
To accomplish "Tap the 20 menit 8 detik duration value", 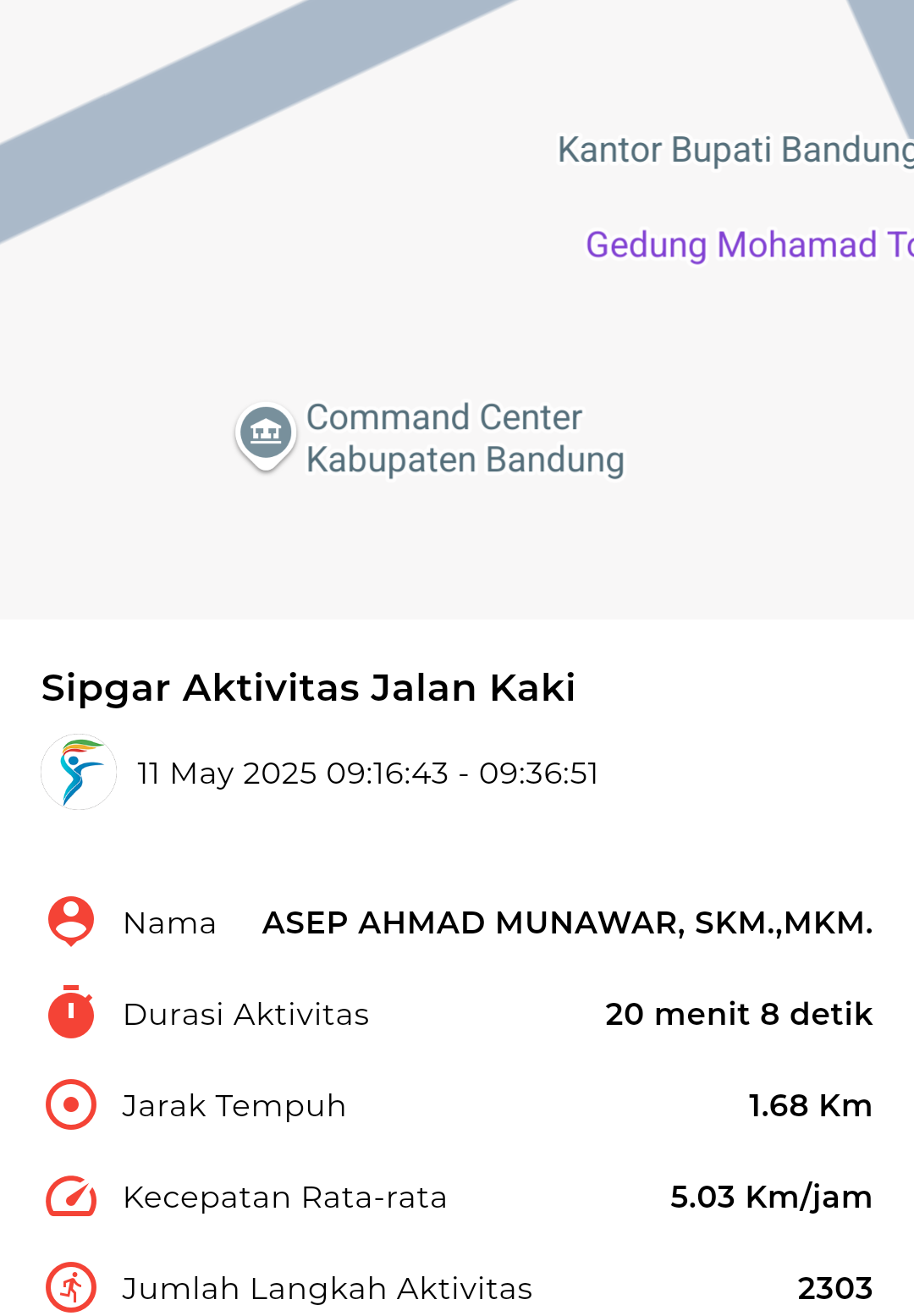I will click(x=739, y=1014).
